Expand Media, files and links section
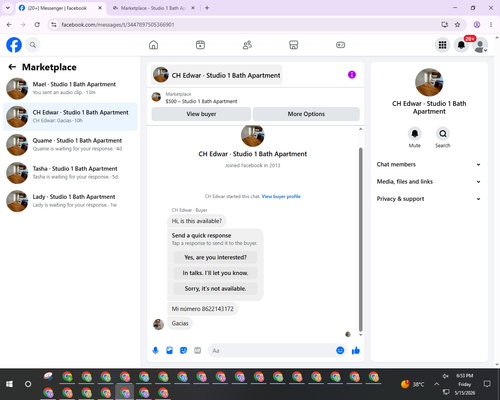 [x=429, y=182]
